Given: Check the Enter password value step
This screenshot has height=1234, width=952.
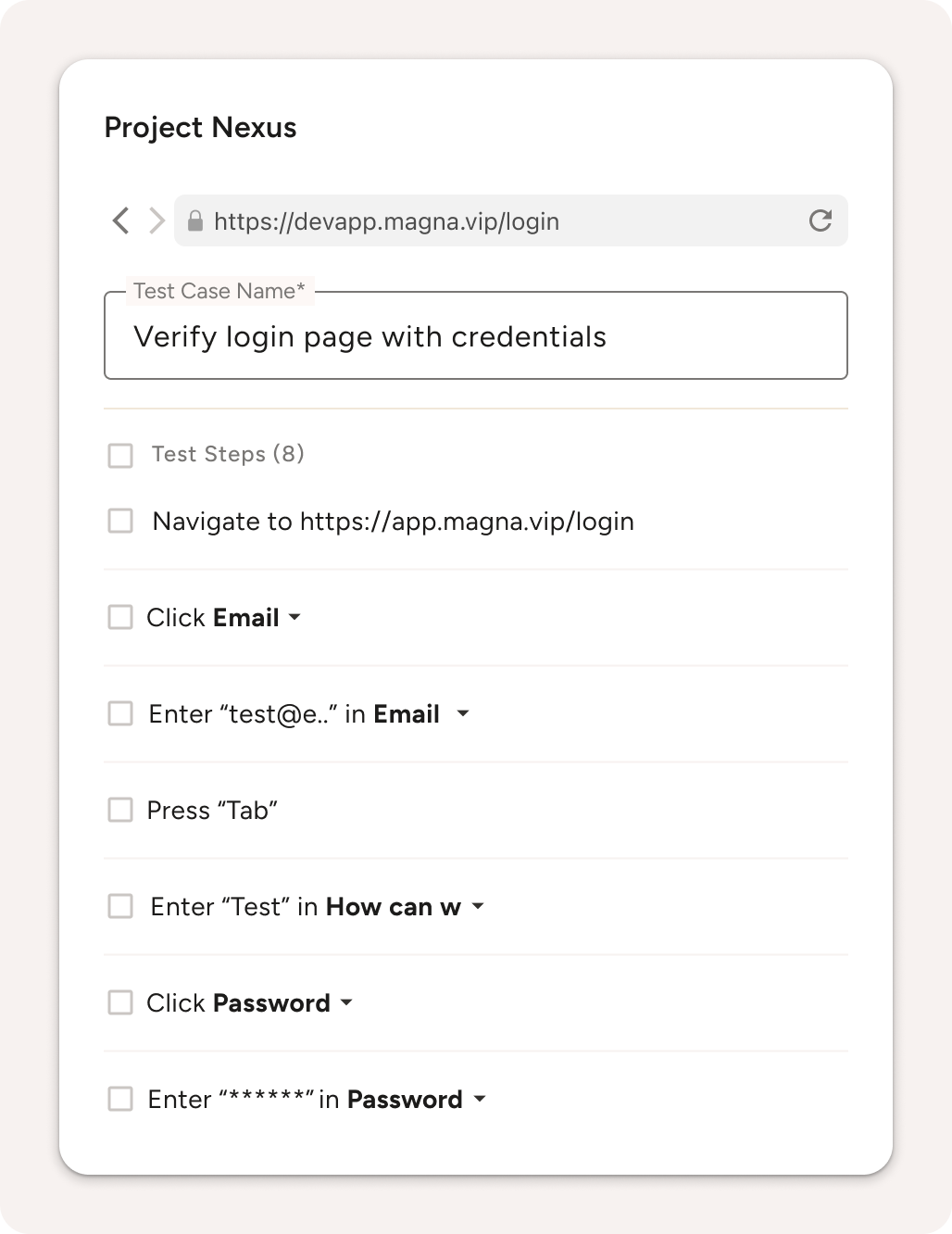Looking at the screenshot, I should (x=120, y=1099).
